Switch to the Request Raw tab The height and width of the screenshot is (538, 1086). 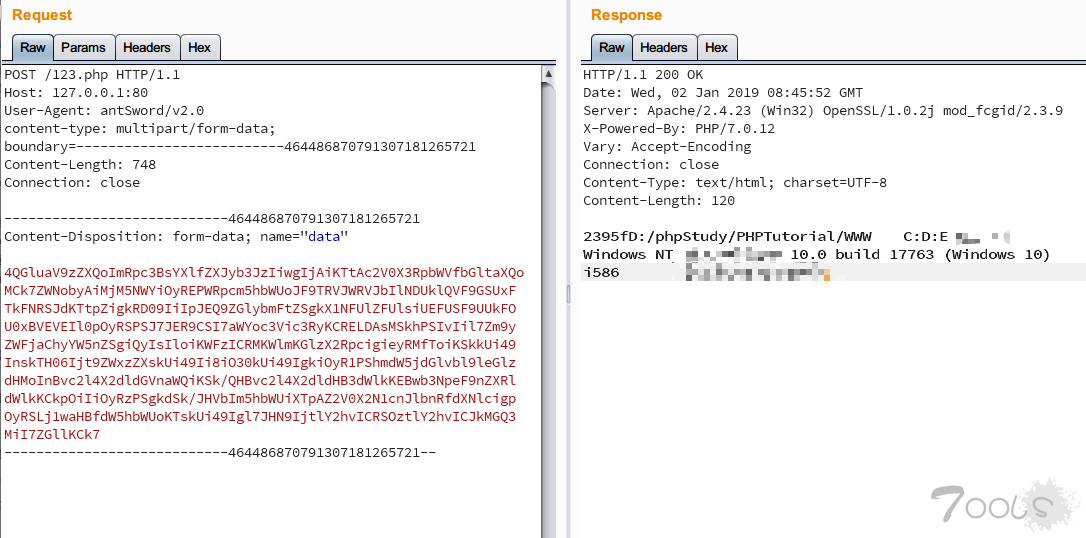[33, 48]
